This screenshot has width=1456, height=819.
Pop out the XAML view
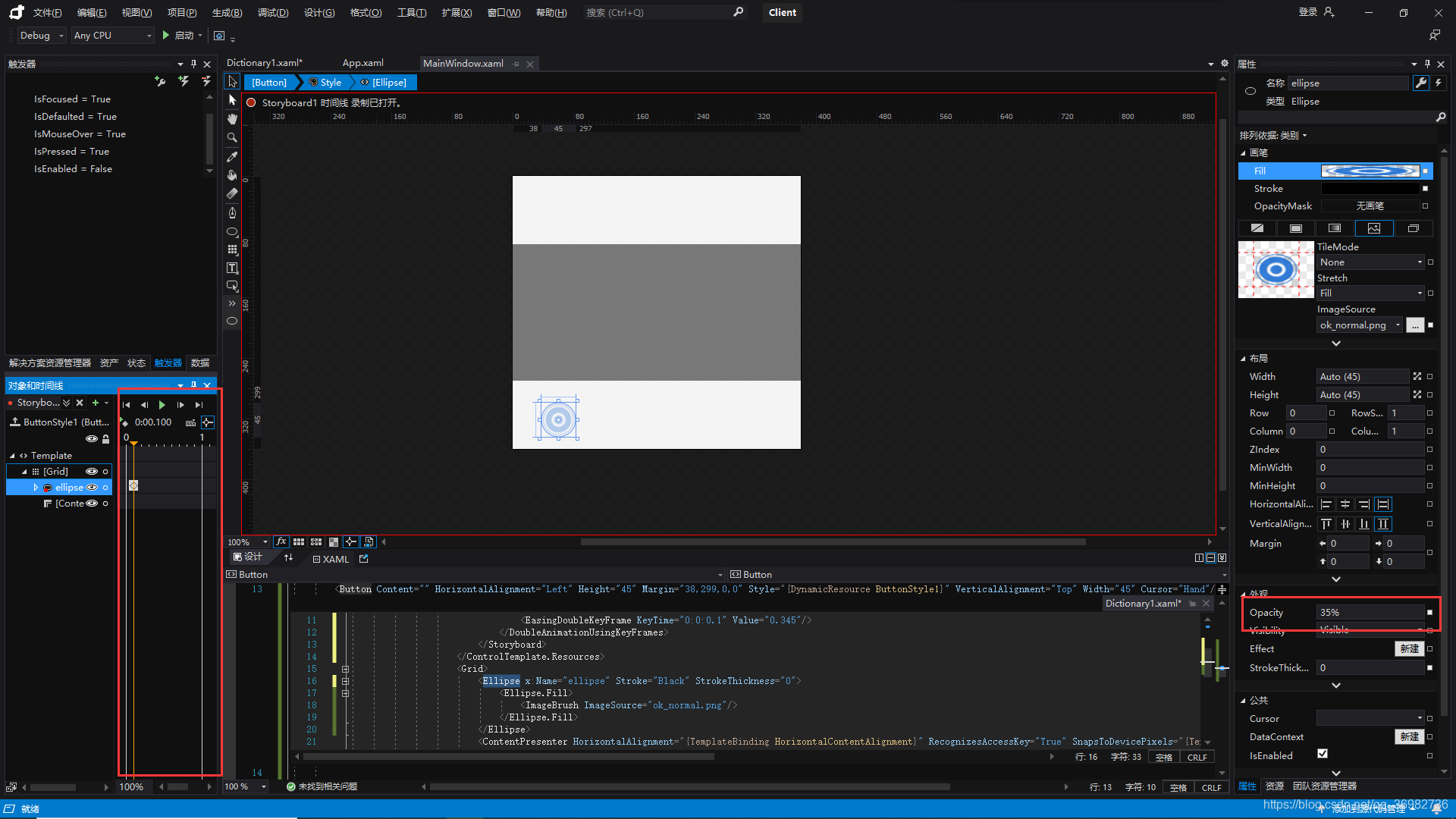[363, 559]
